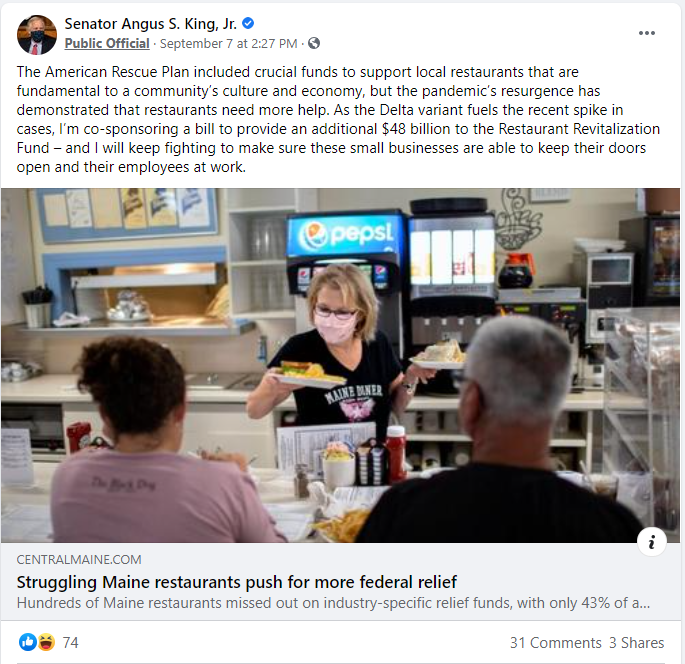
Task: Open the September 7 at 2:27 PM timestamp
Action: click(228, 44)
